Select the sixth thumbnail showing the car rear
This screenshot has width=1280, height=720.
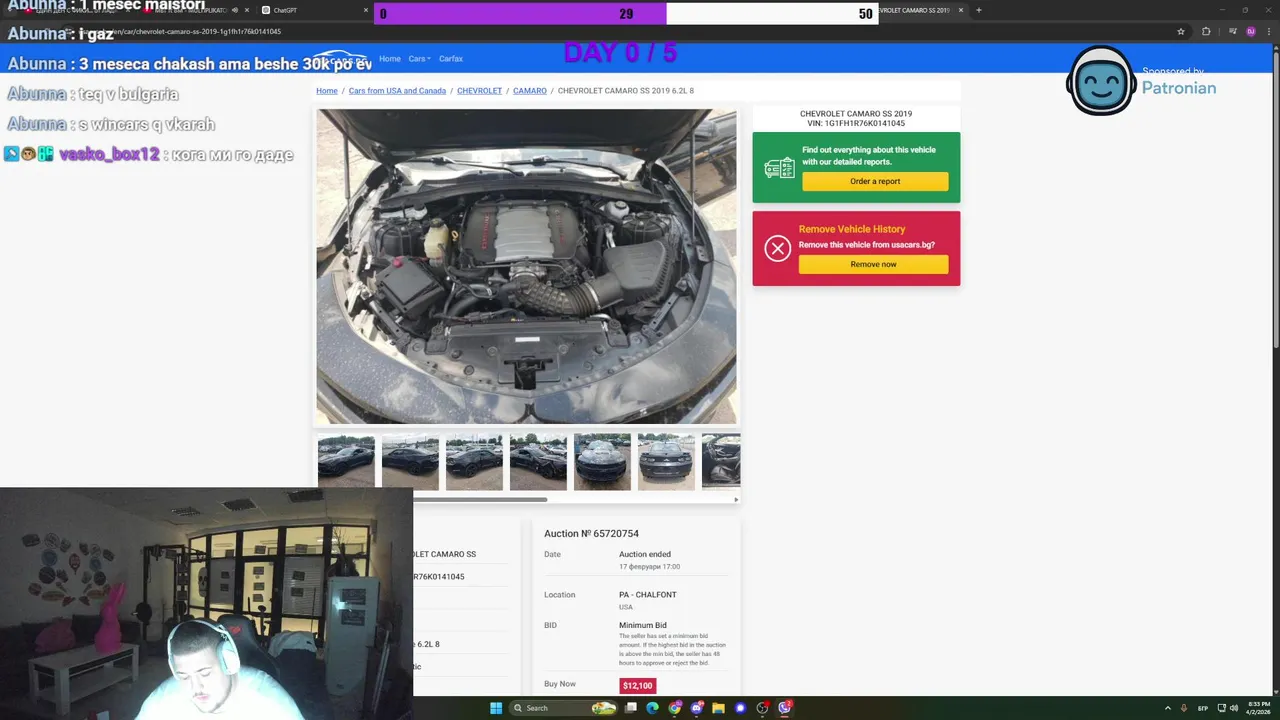pyautogui.click(x=666, y=461)
